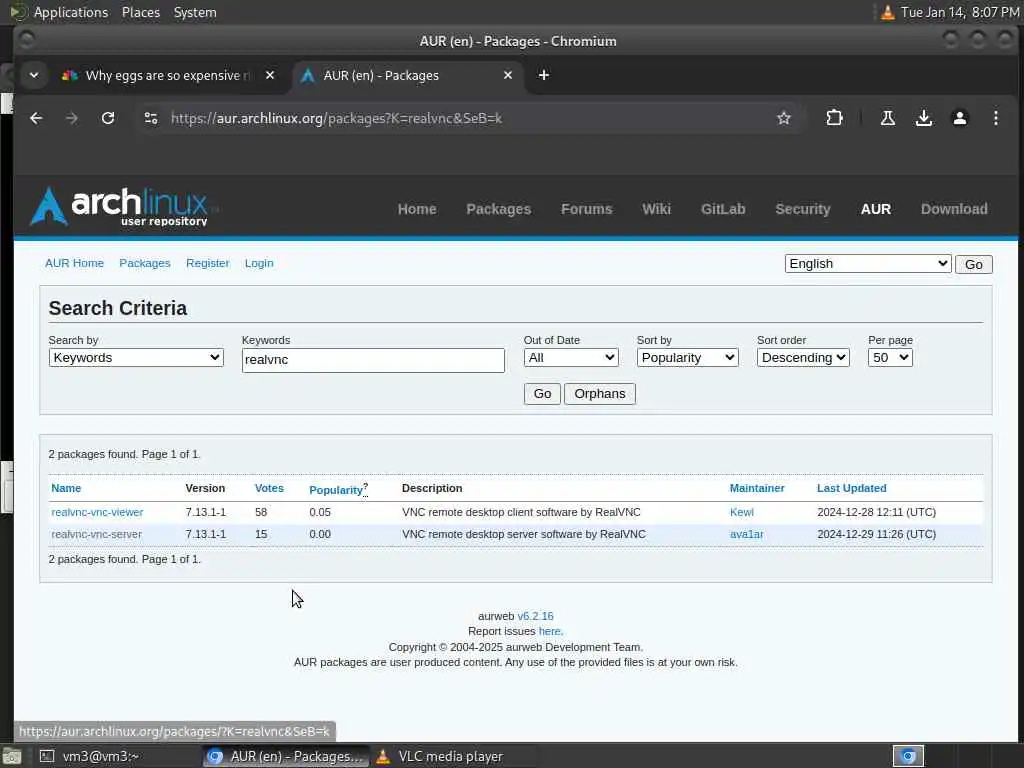Open the Login link
This screenshot has width=1024, height=768.
tap(259, 263)
